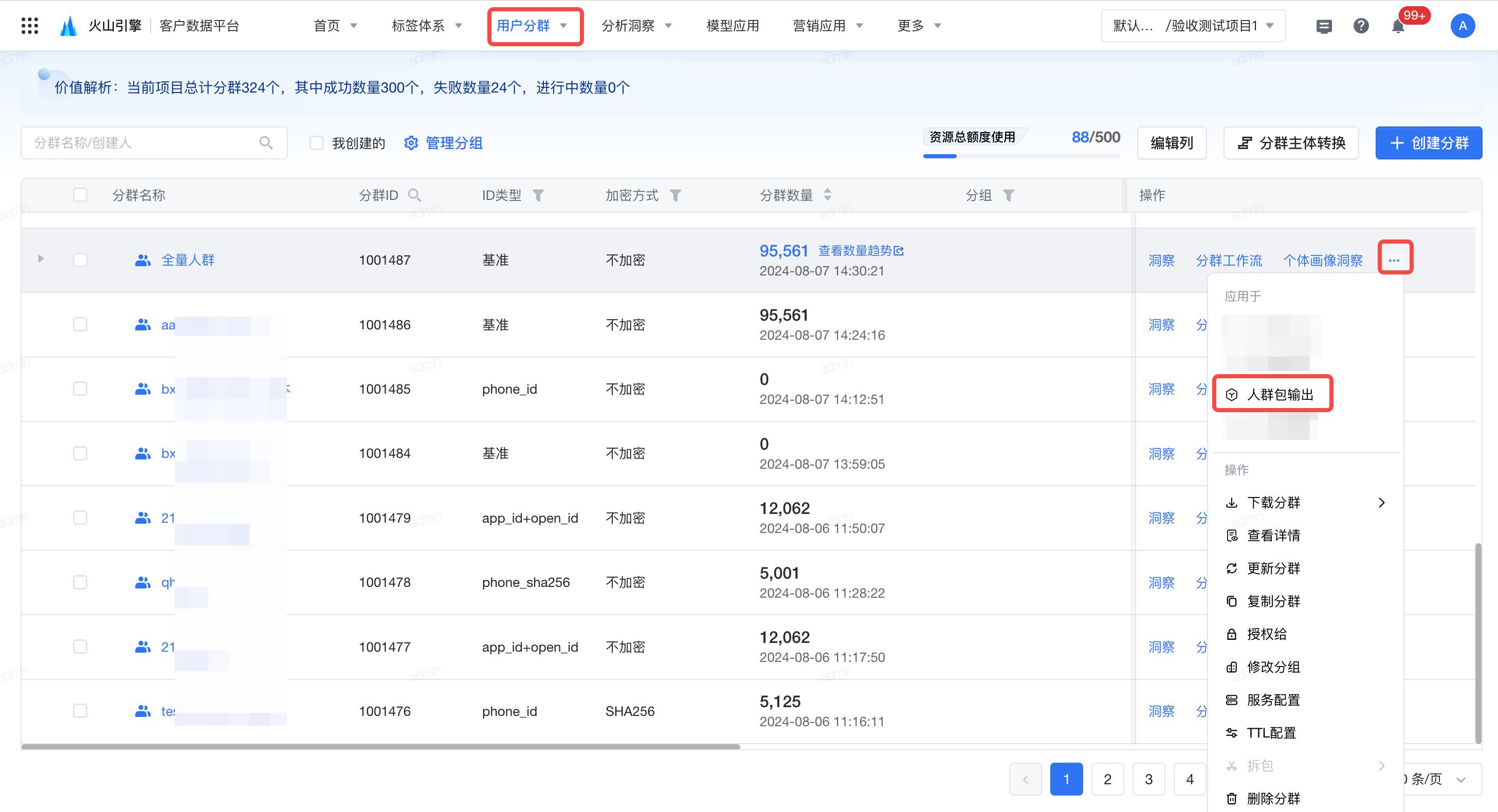Click the 编辑列 button
Viewport: 1498px width, 812px height.
pyautogui.click(x=1172, y=143)
